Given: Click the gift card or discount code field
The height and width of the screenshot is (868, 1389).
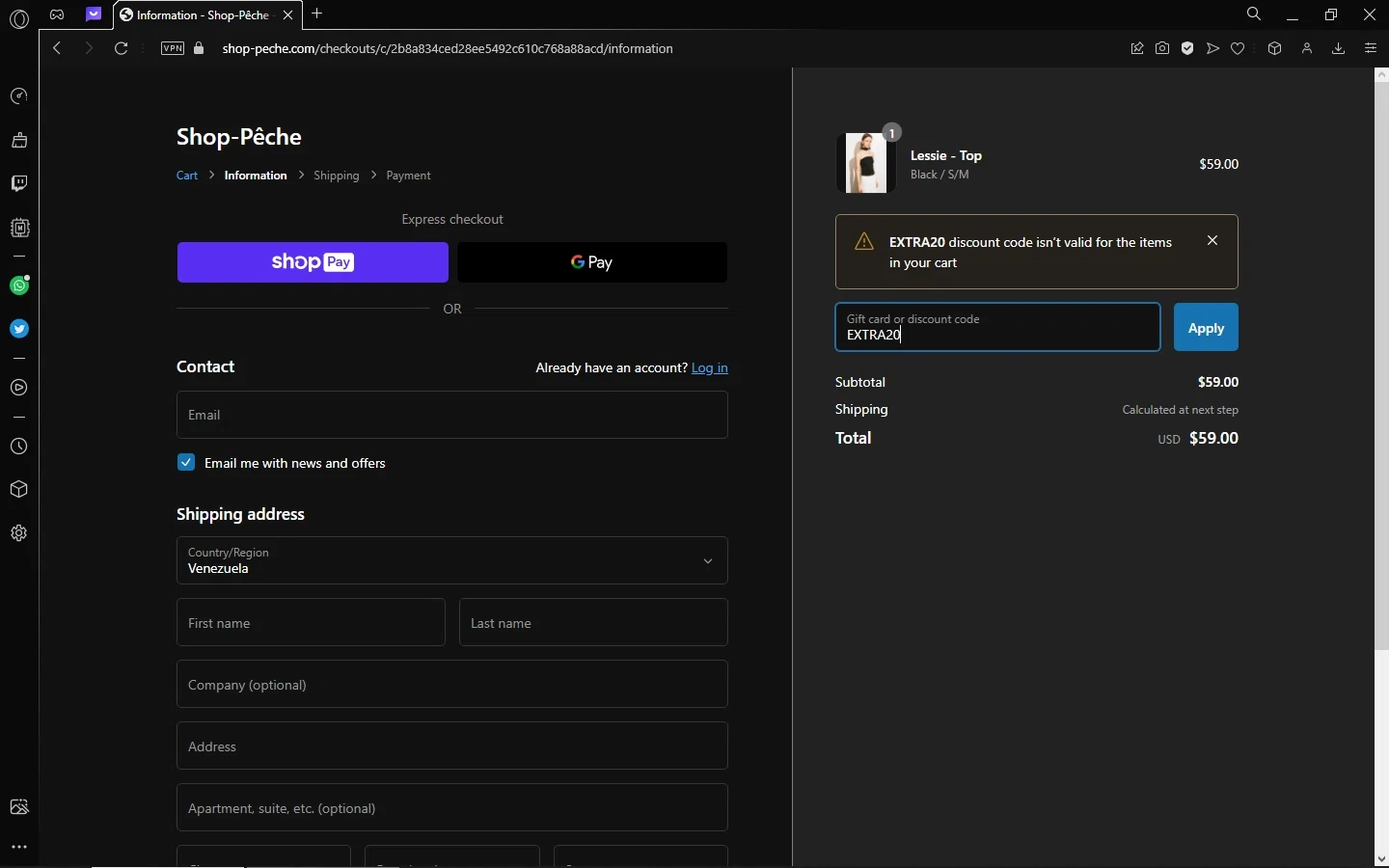Looking at the screenshot, I should point(997,327).
